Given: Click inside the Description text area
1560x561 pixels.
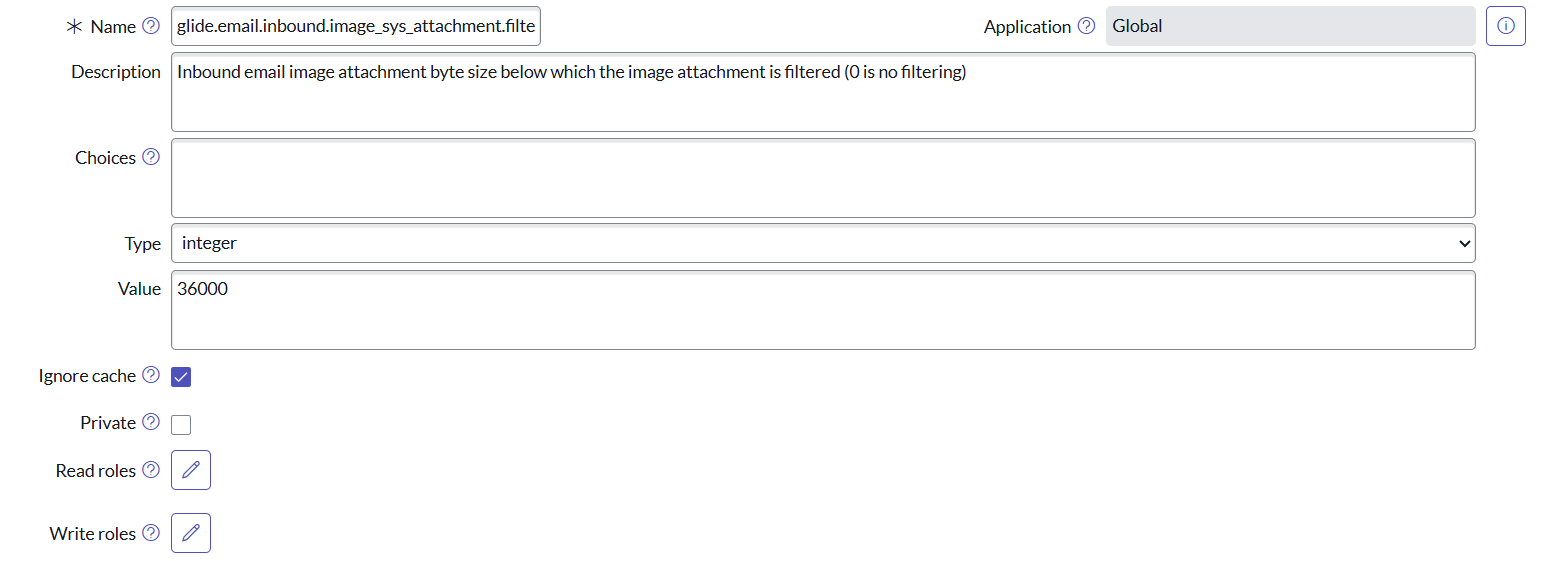Looking at the screenshot, I should (x=823, y=92).
